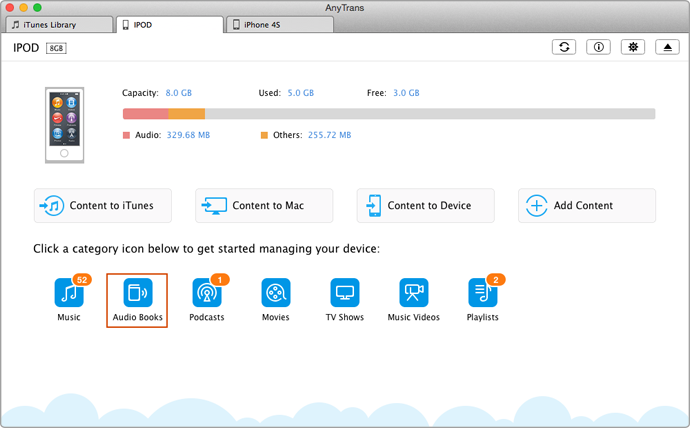690x428 pixels.
Task: Click the Add Content button
Action: coord(587,205)
